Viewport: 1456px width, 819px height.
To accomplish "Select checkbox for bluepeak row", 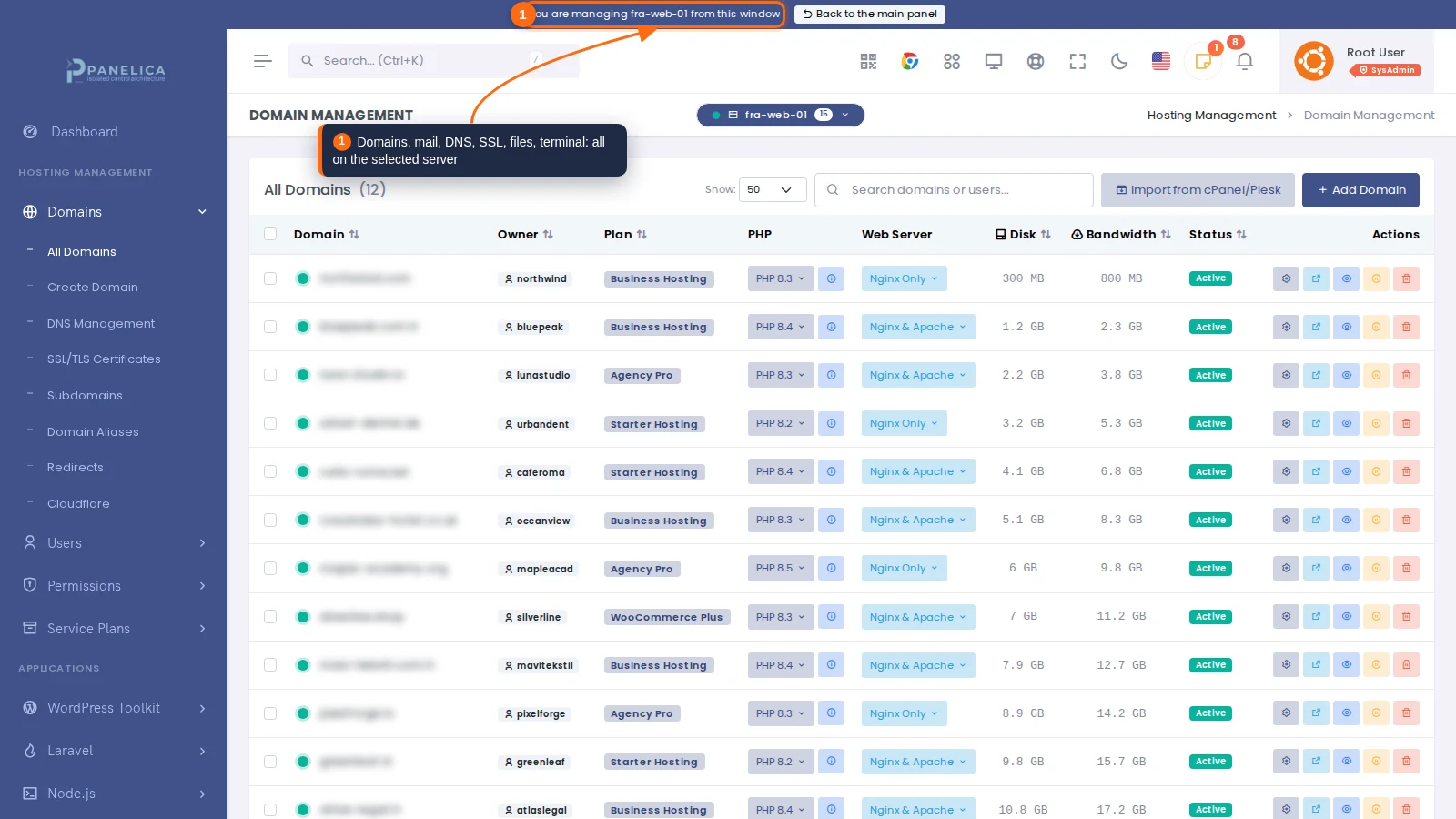I will [270, 327].
